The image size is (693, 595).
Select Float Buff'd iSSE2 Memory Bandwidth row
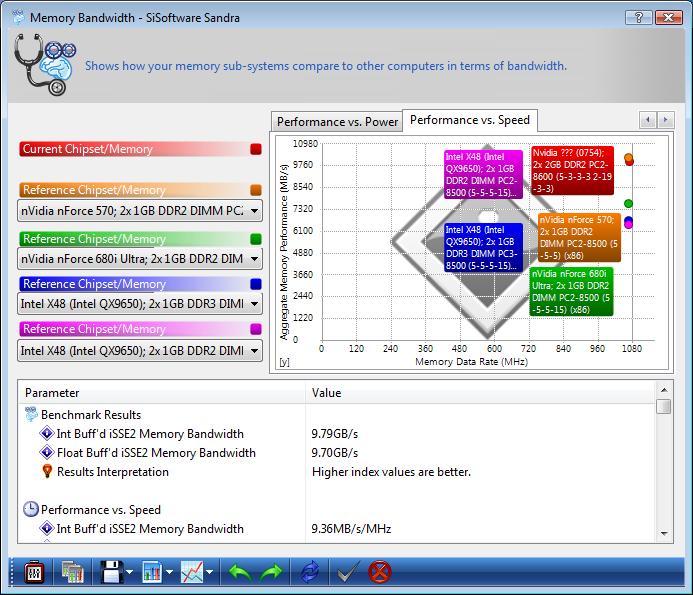coord(337,453)
